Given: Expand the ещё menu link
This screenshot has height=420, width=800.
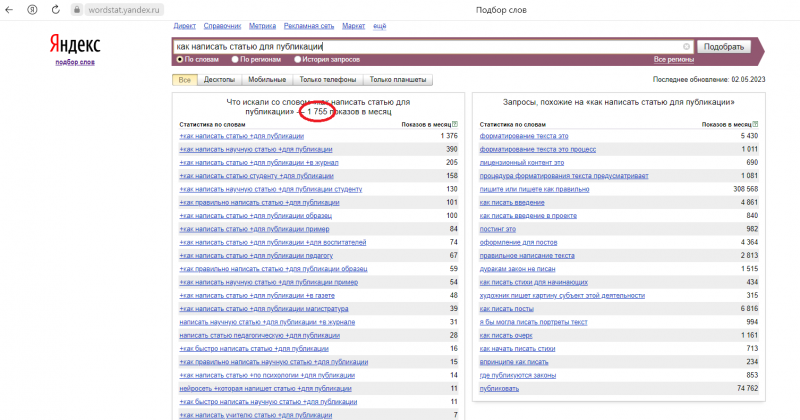Looking at the screenshot, I should coord(380,26).
